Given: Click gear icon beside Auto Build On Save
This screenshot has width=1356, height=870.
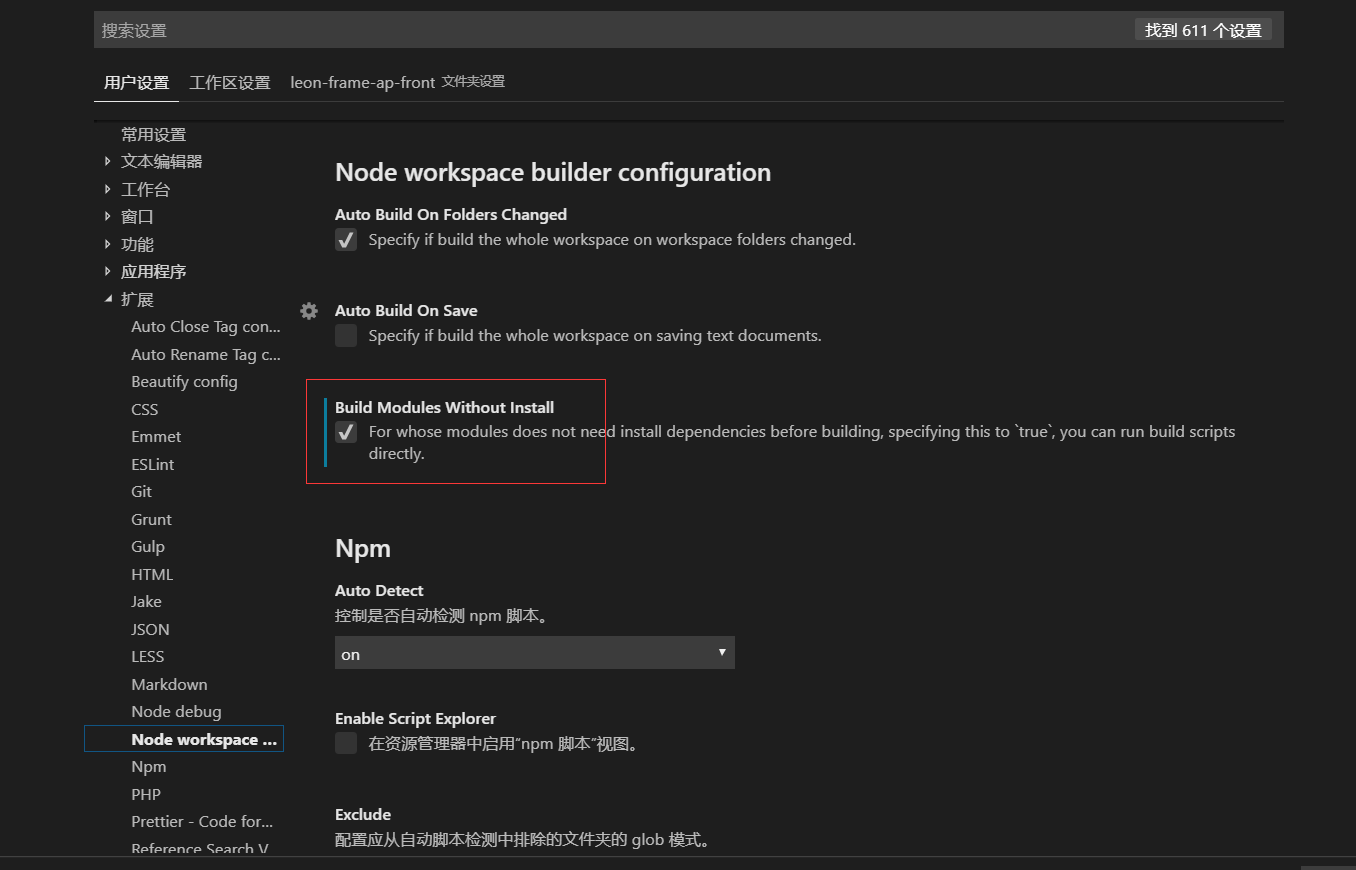Looking at the screenshot, I should (309, 311).
